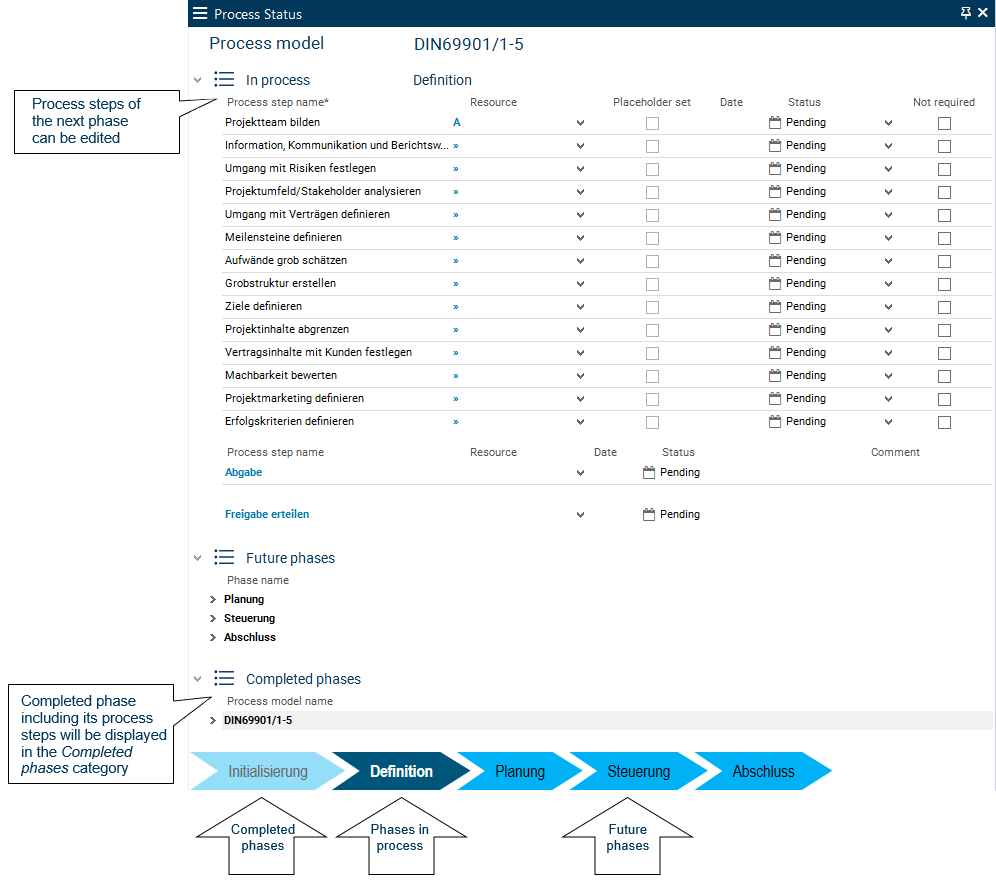Viewport: 996px width, 881px height.
Task: Open date calendar for Projektmarketing definieren
Action: point(774,398)
